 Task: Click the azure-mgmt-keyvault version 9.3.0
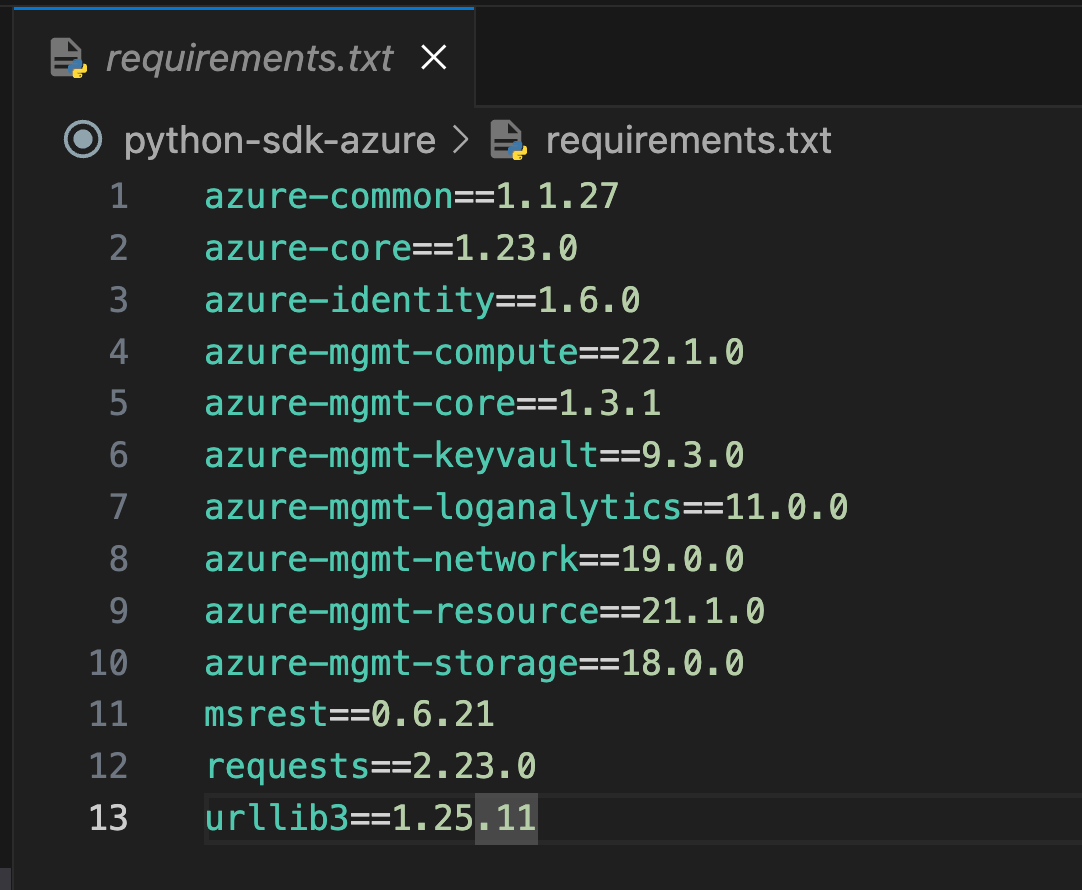tap(692, 456)
